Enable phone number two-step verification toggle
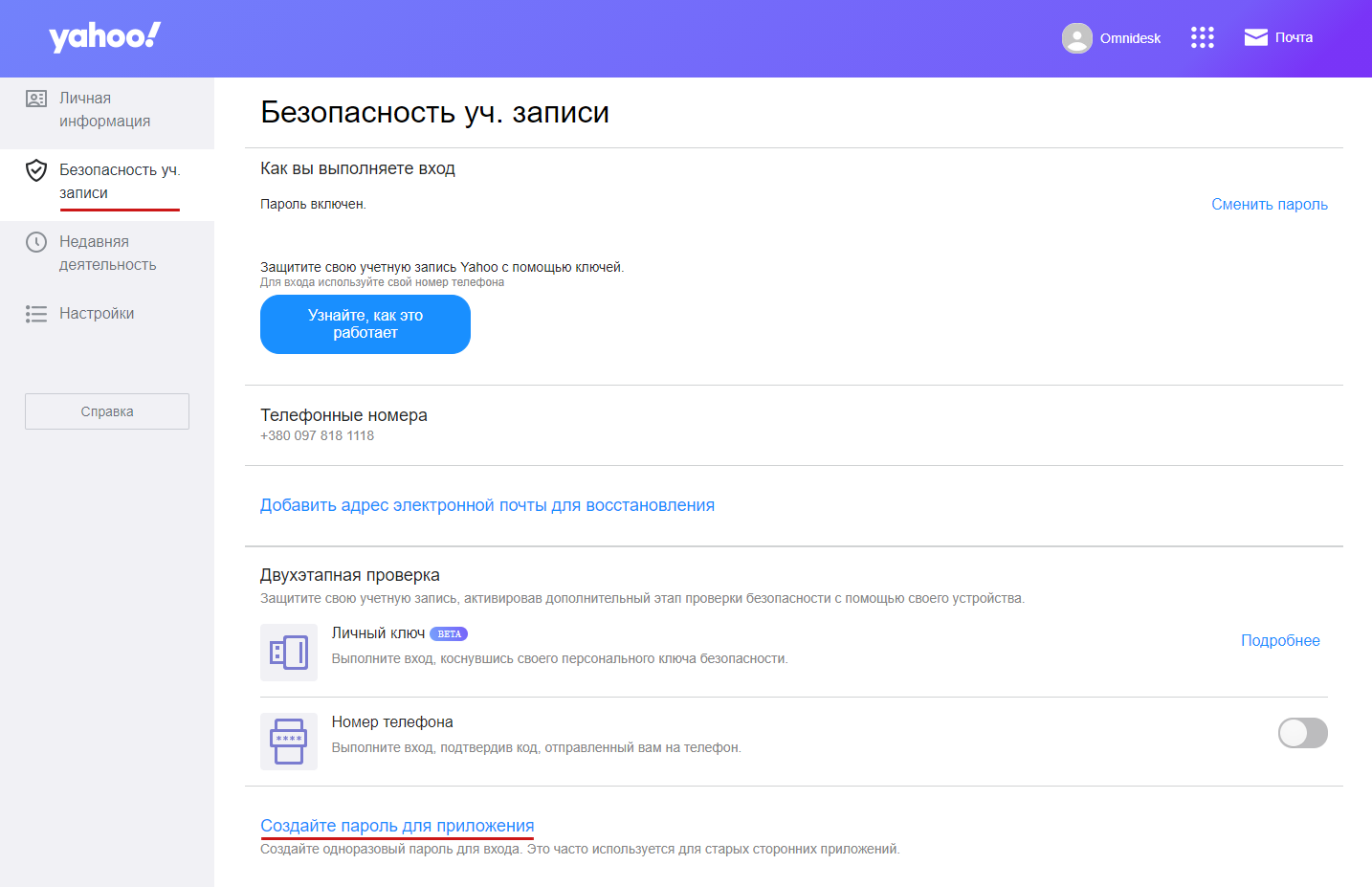The image size is (1372, 887). pyautogui.click(x=1302, y=733)
